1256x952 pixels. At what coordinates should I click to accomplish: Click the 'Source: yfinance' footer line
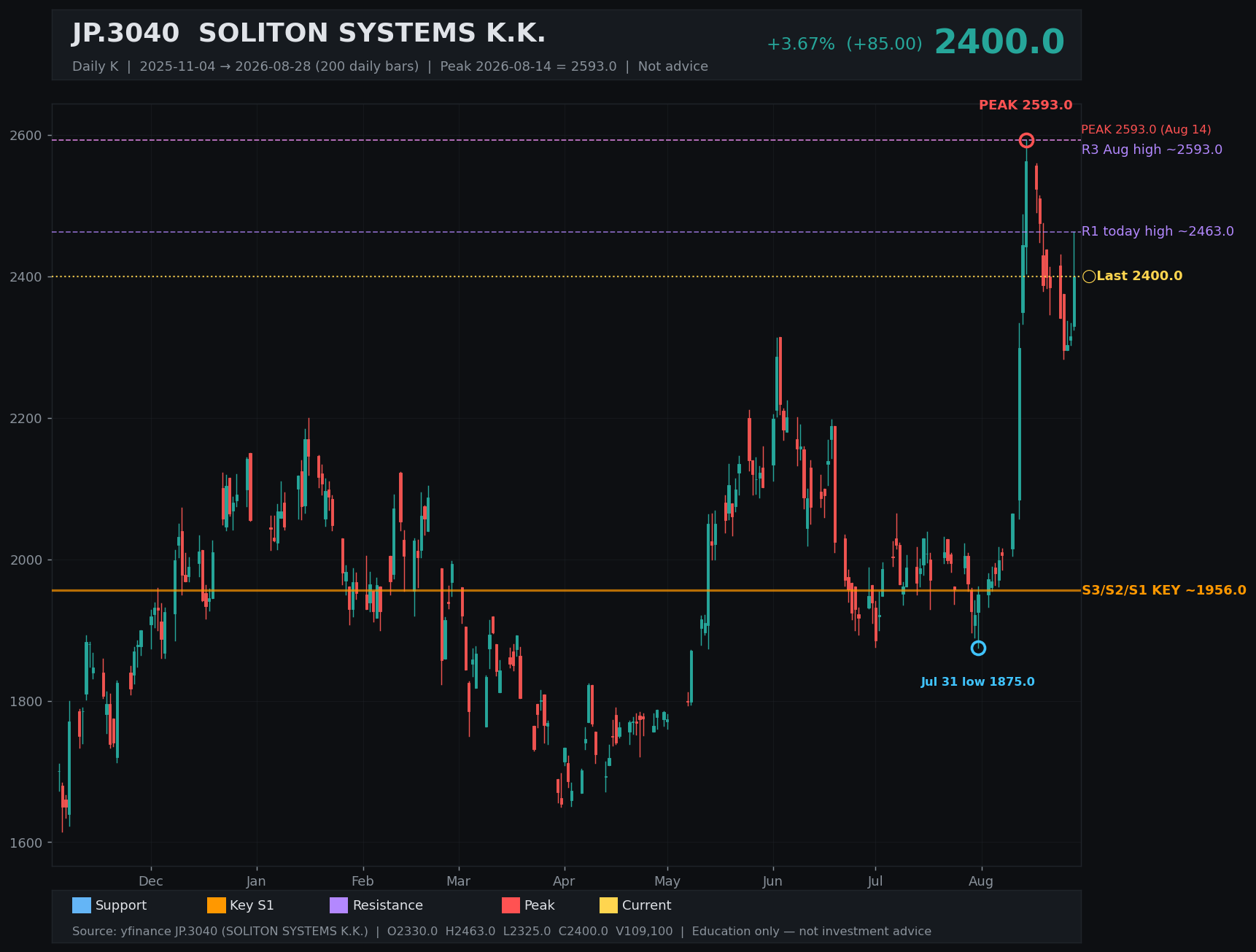coord(502,932)
